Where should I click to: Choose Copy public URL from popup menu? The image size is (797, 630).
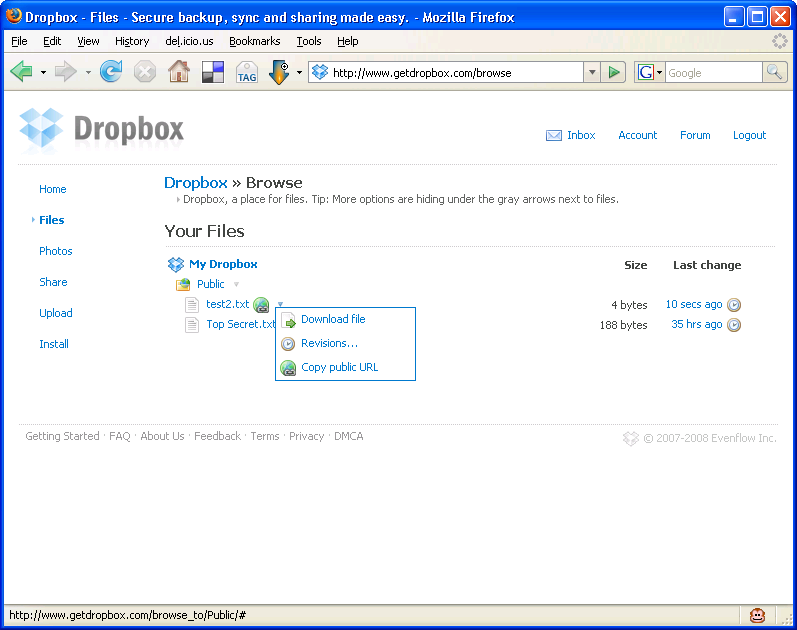tap(340, 367)
